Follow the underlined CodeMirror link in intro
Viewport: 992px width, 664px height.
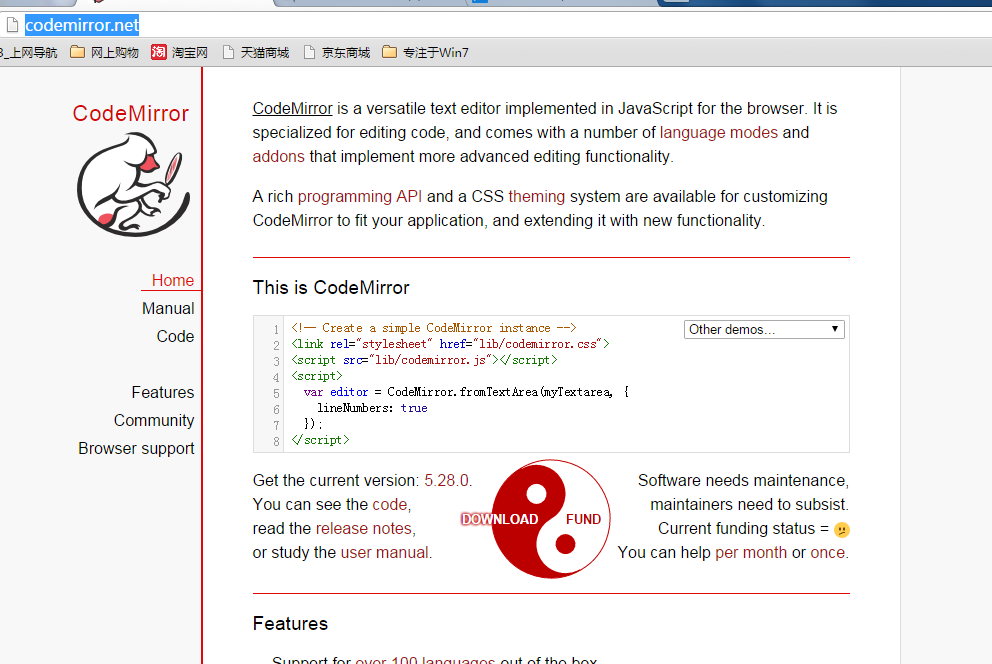pos(292,109)
